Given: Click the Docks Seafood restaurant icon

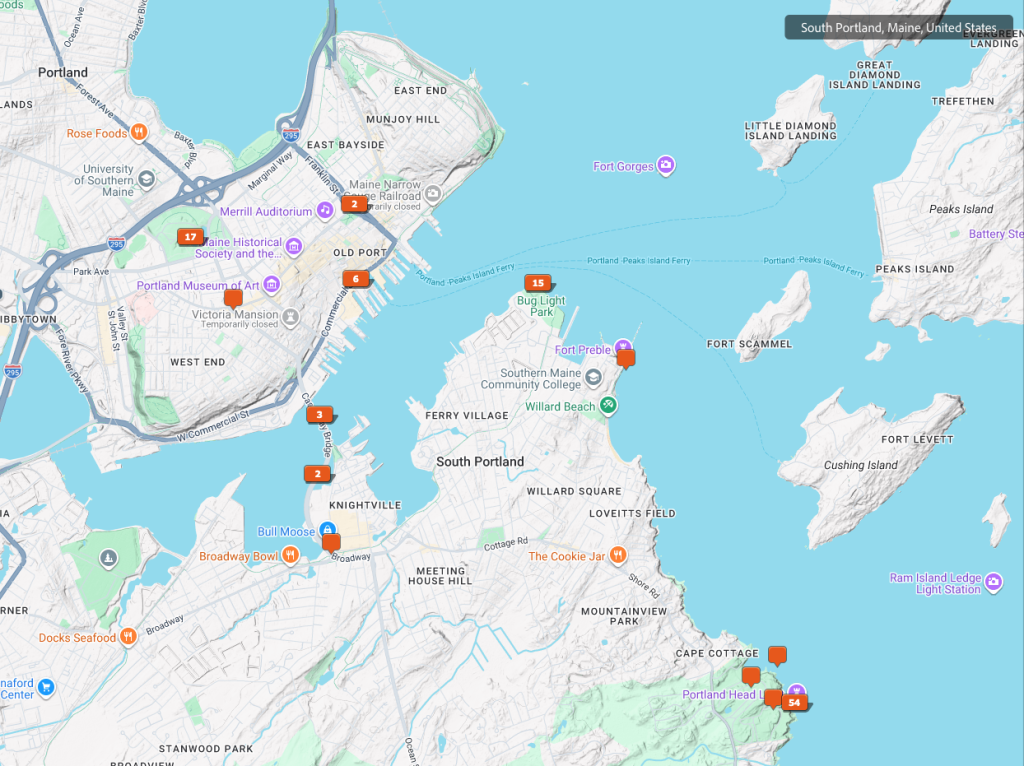Looking at the screenshot, I should 128,637.
